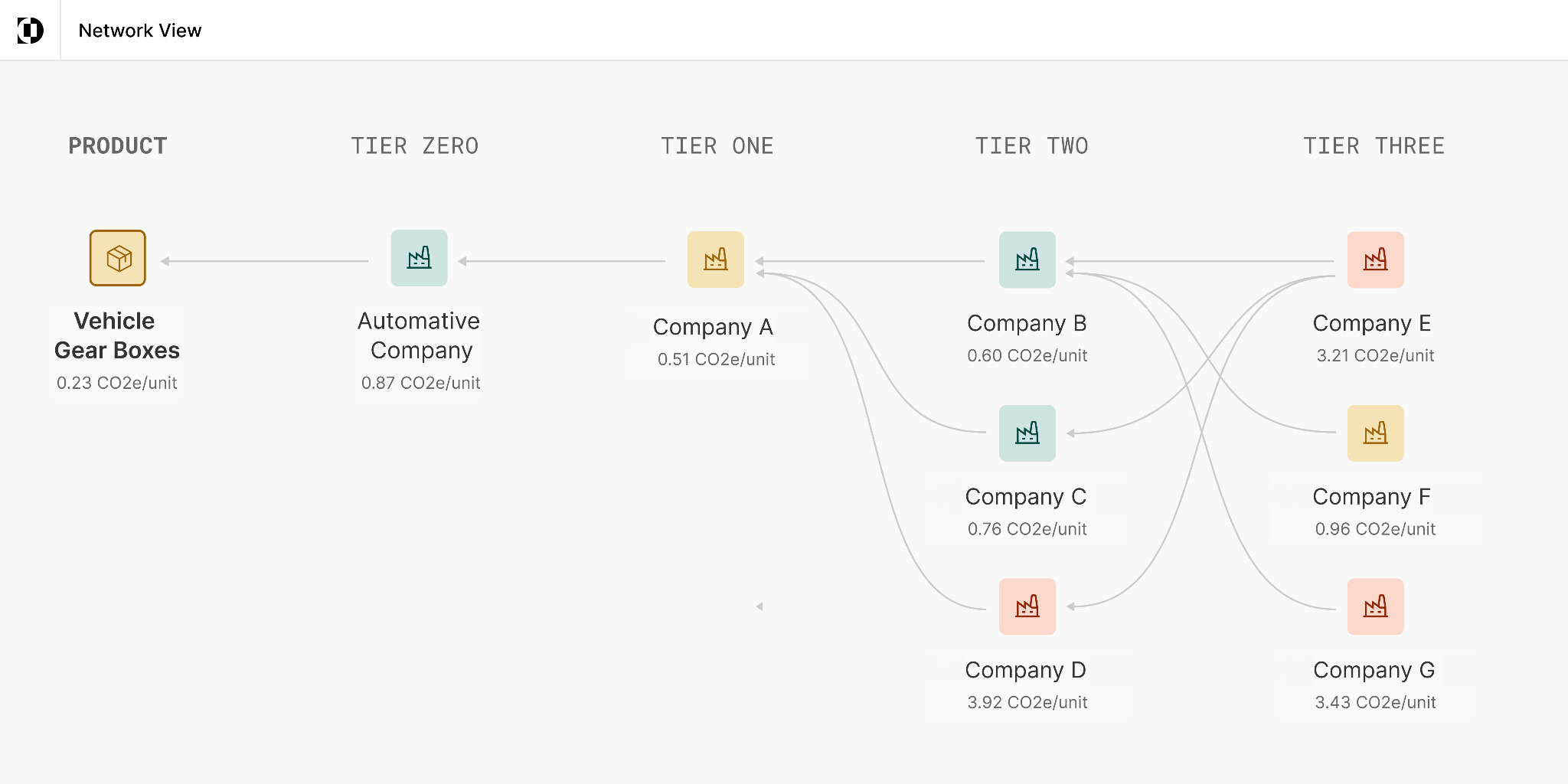Select the Company F factory node
Image resolution: width=1568 pixels, height=784 pixels.
click(x=1375, y=433)
